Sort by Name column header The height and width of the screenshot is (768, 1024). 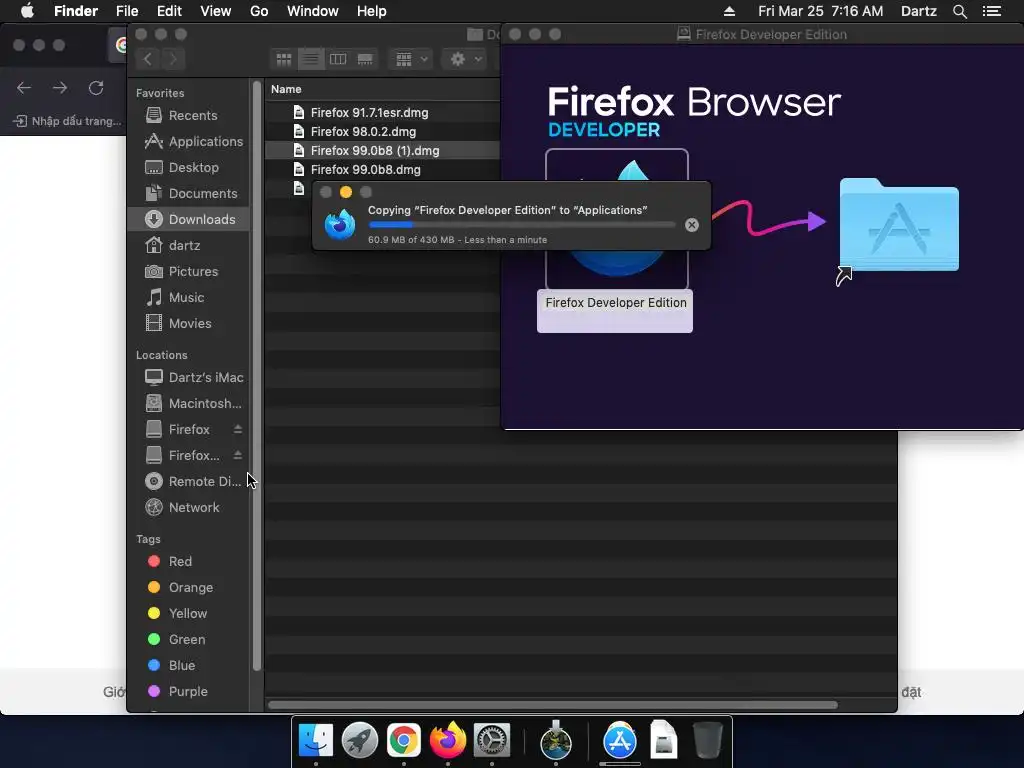click(x=286, y=89)
